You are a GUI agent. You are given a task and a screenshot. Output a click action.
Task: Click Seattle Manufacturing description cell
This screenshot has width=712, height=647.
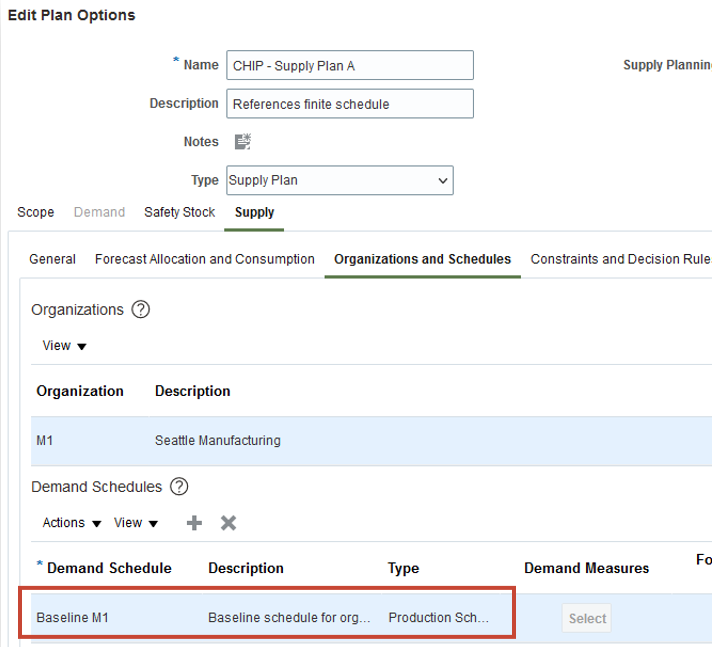[218, 440]
